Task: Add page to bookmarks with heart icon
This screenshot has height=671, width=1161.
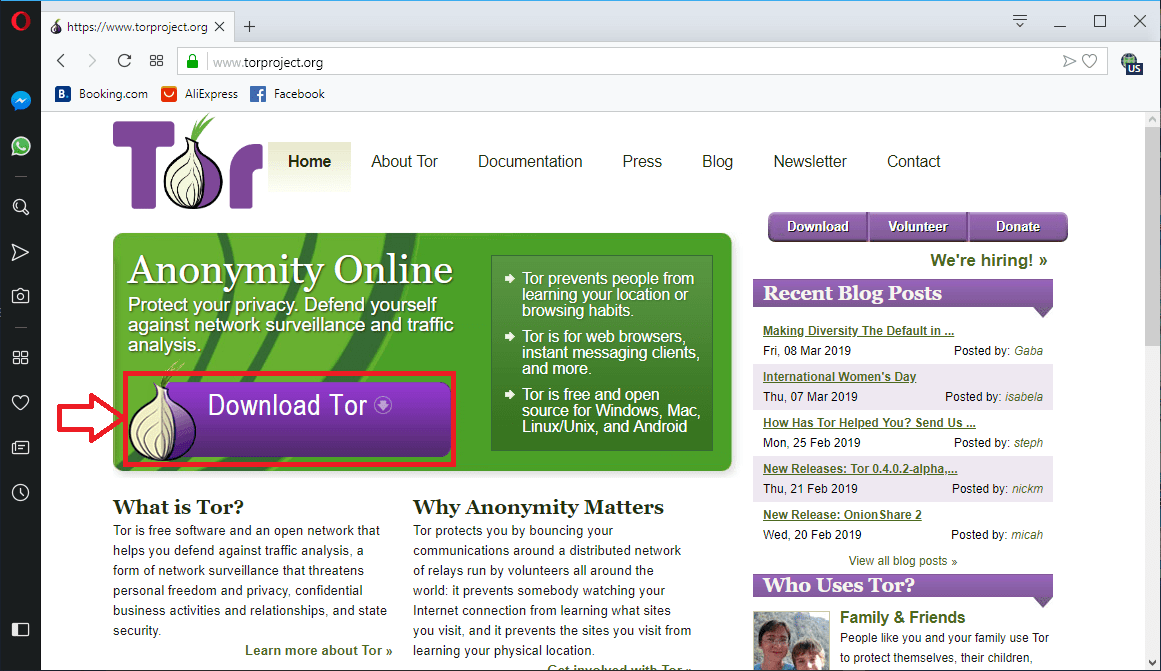Action: click(x=1089, y=62)
